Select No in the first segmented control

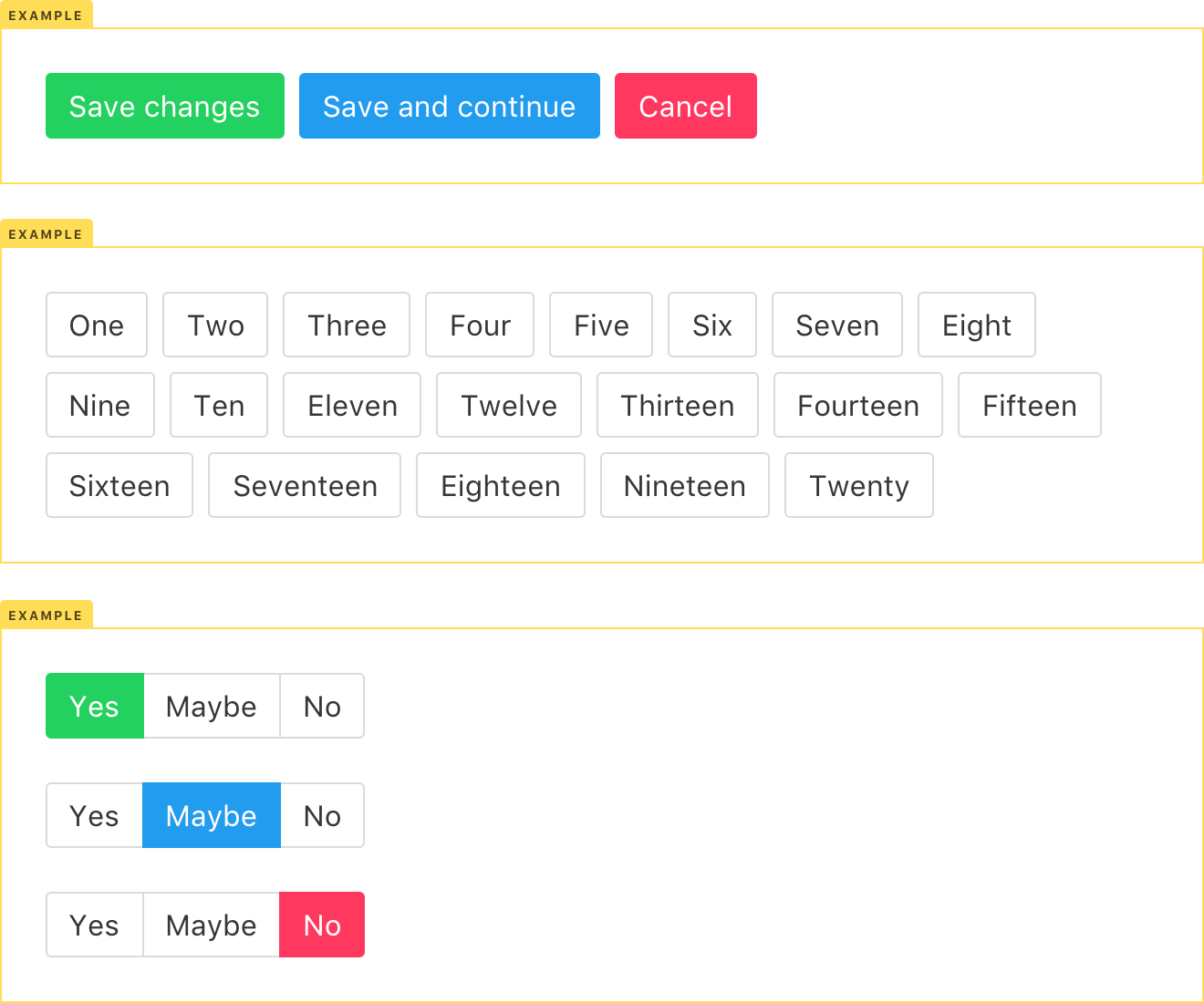pos(322,705)
